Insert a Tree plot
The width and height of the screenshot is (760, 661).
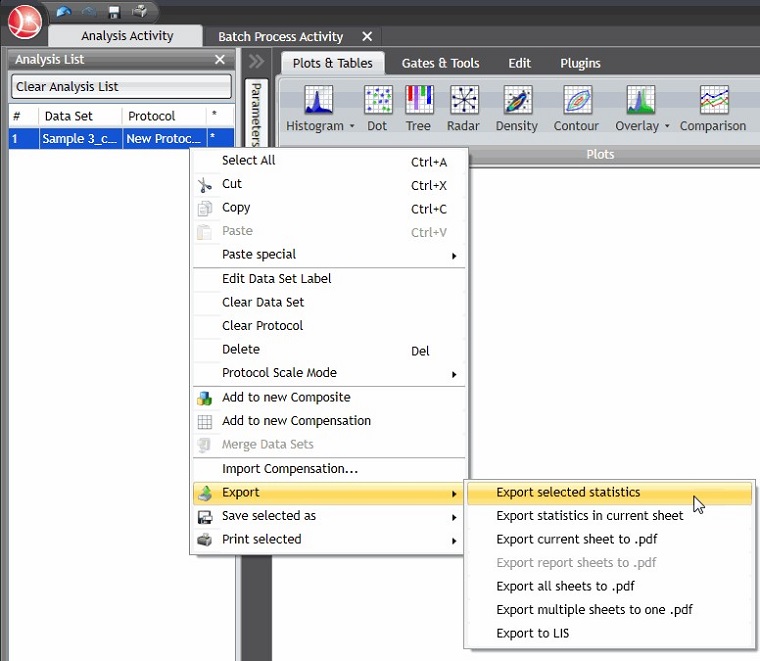(x=419, y=109)
